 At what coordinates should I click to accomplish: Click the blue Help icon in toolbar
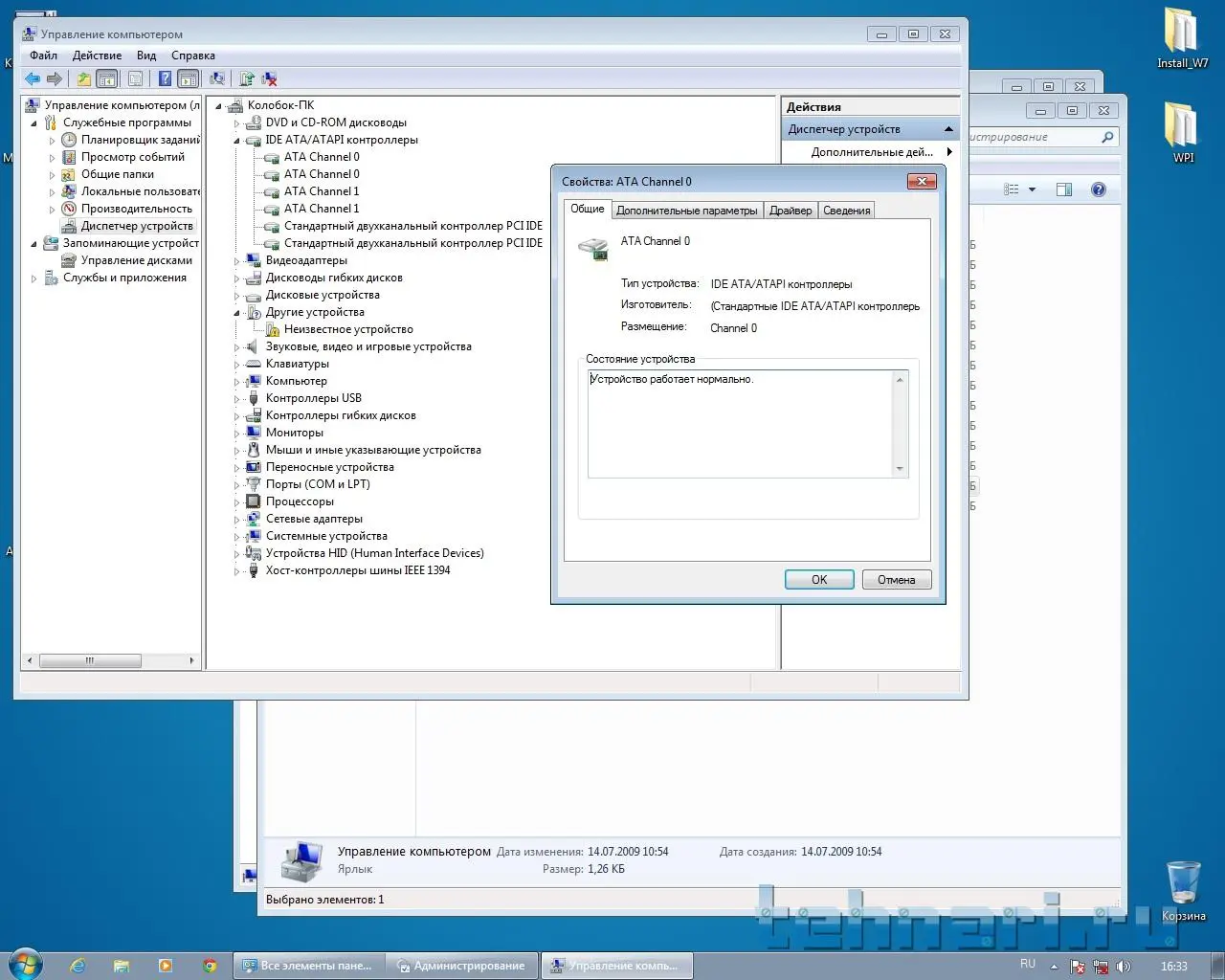[x=165, y=79]
